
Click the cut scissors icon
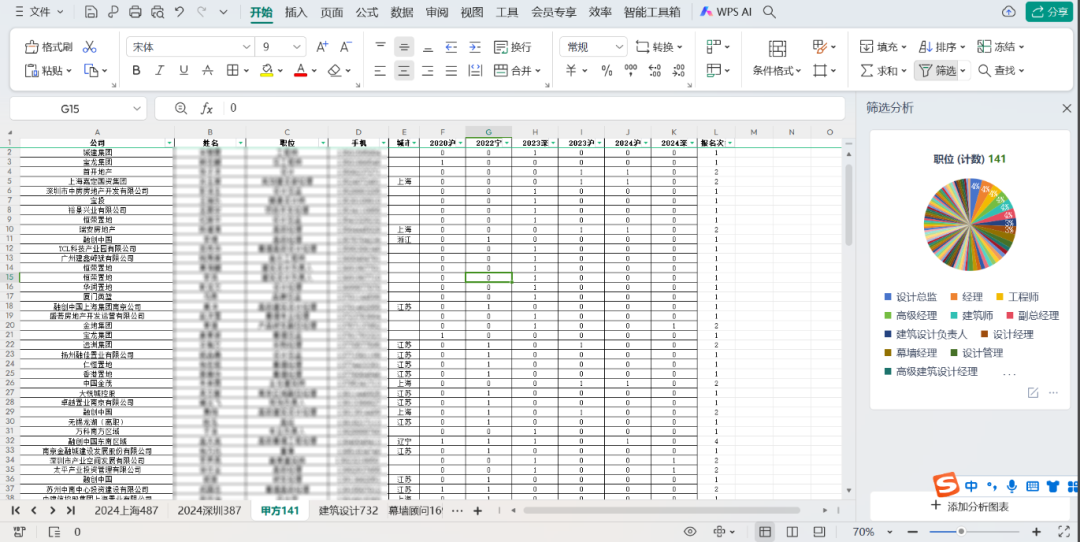[90, 47]
